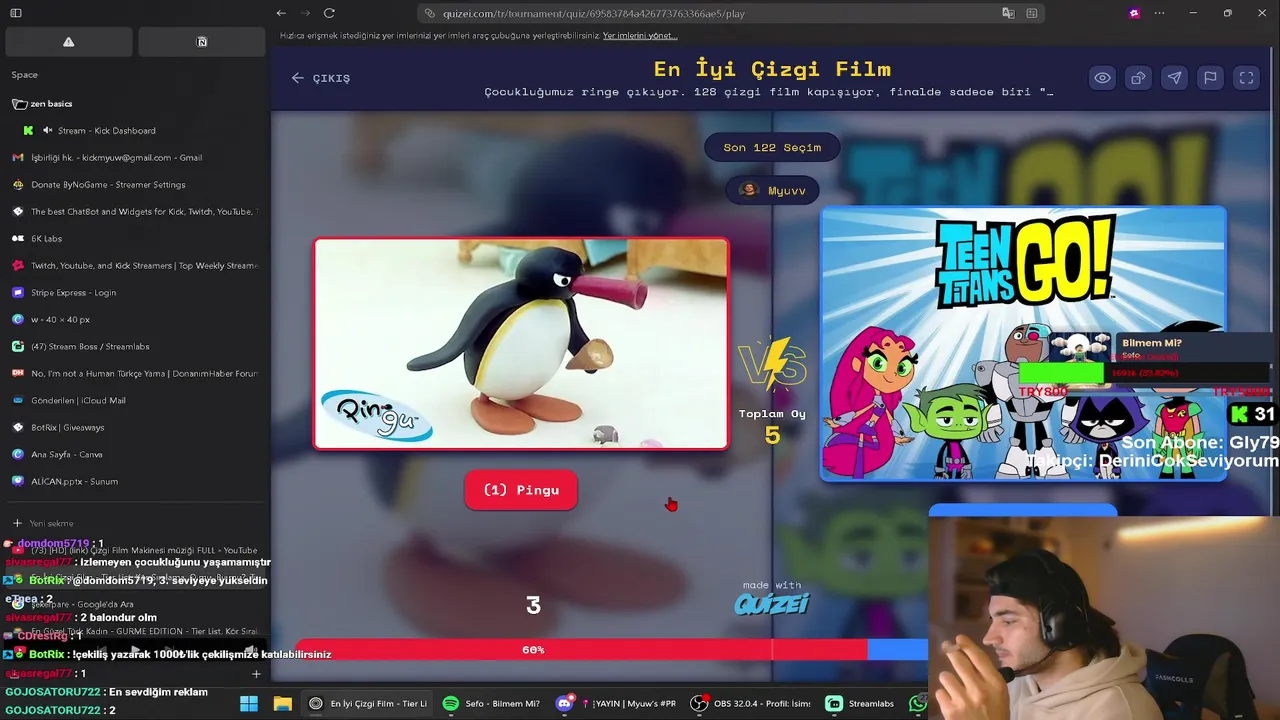1280x720 pixels.
Task: Click the send/share paper plane icon
Action: 1174,78
